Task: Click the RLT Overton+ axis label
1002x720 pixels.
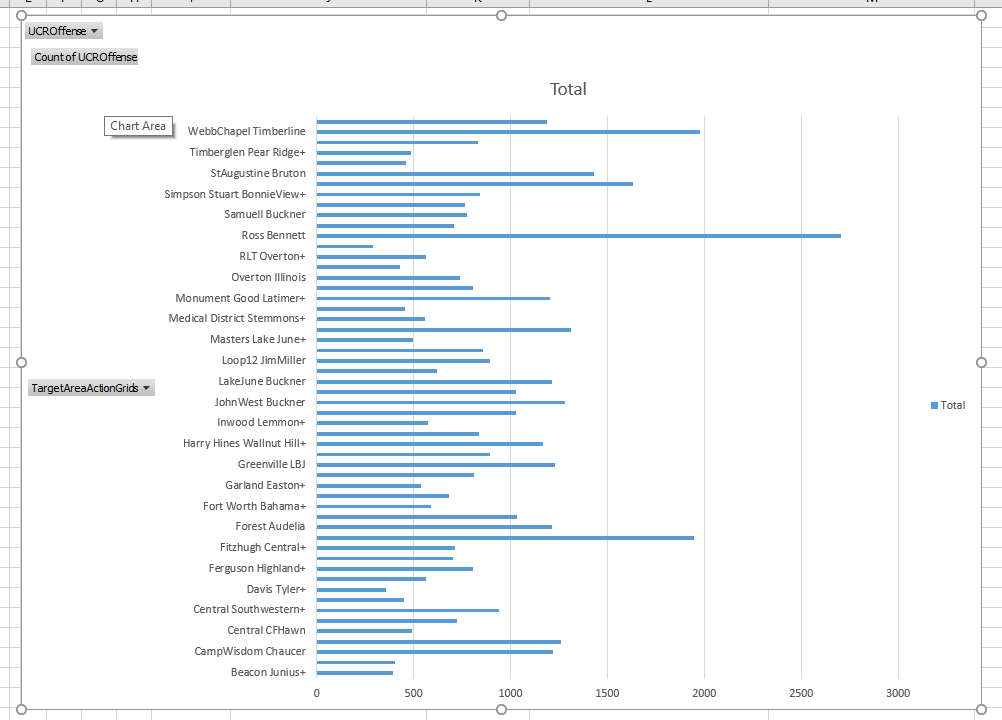Action: pos(272,256)
